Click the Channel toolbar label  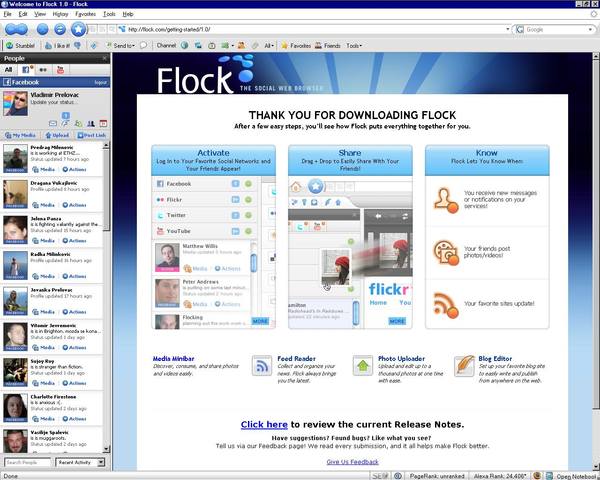(166, 46)
